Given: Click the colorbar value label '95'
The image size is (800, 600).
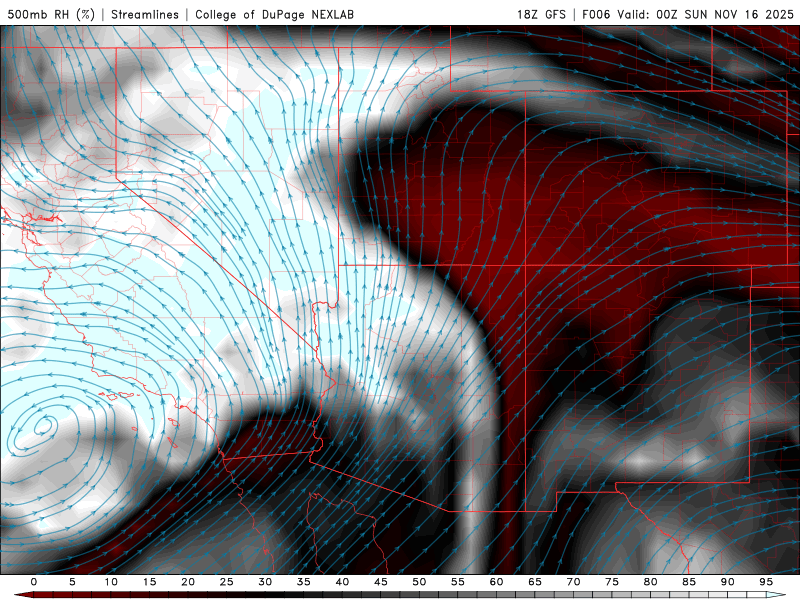Looking at the screenshot, I should 766,582.
